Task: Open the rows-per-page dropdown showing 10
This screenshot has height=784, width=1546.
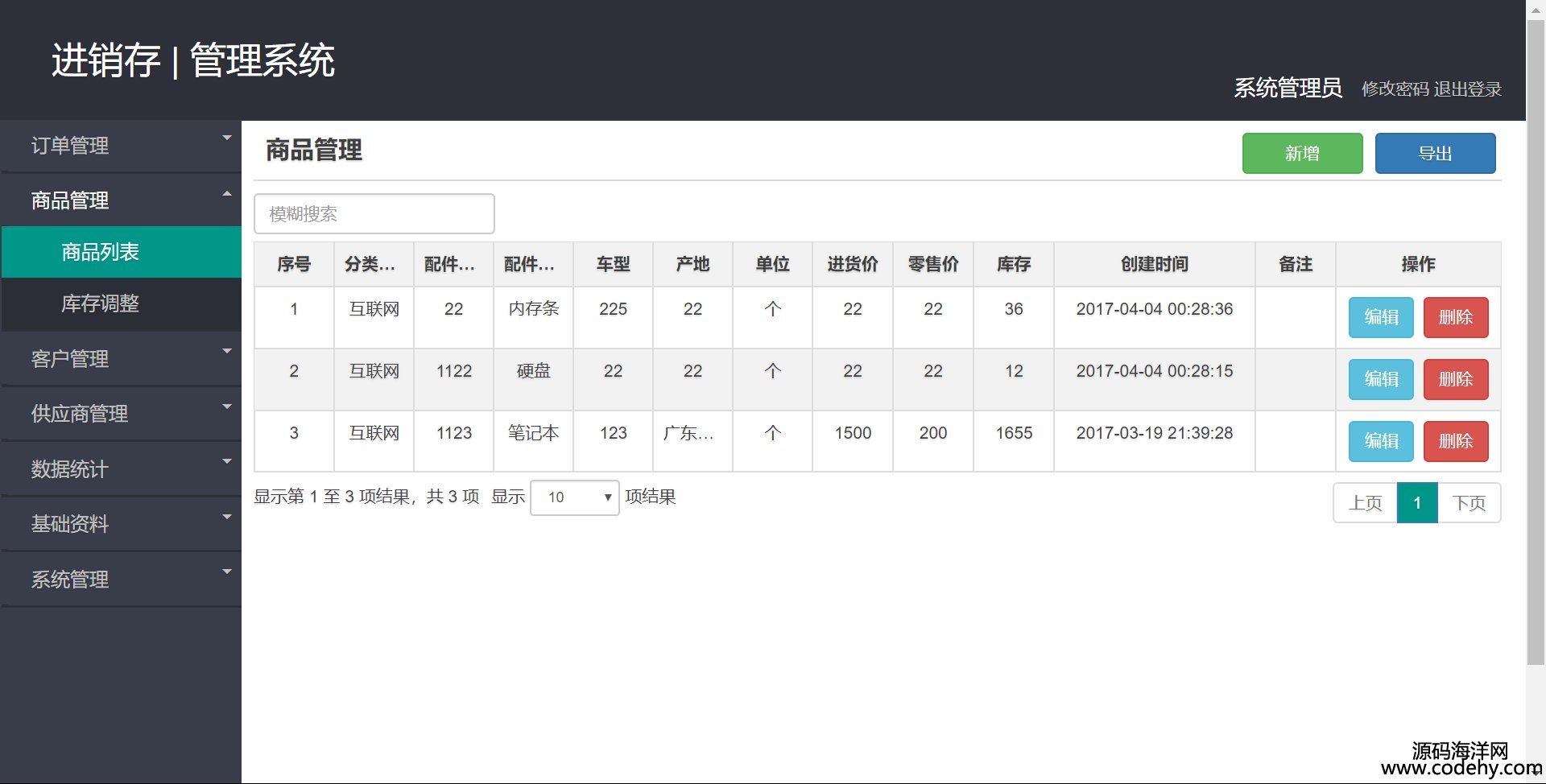Action: point(575,497)
